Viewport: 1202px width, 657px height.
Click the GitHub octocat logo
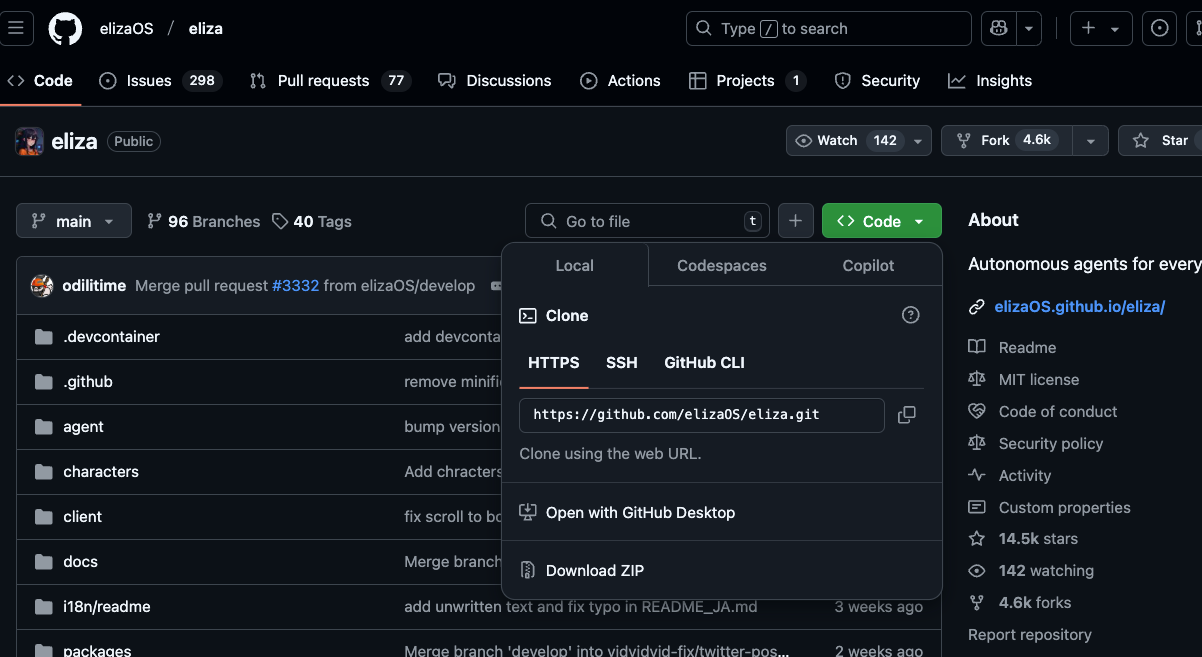pyautogui.click(x=65, y=28)
